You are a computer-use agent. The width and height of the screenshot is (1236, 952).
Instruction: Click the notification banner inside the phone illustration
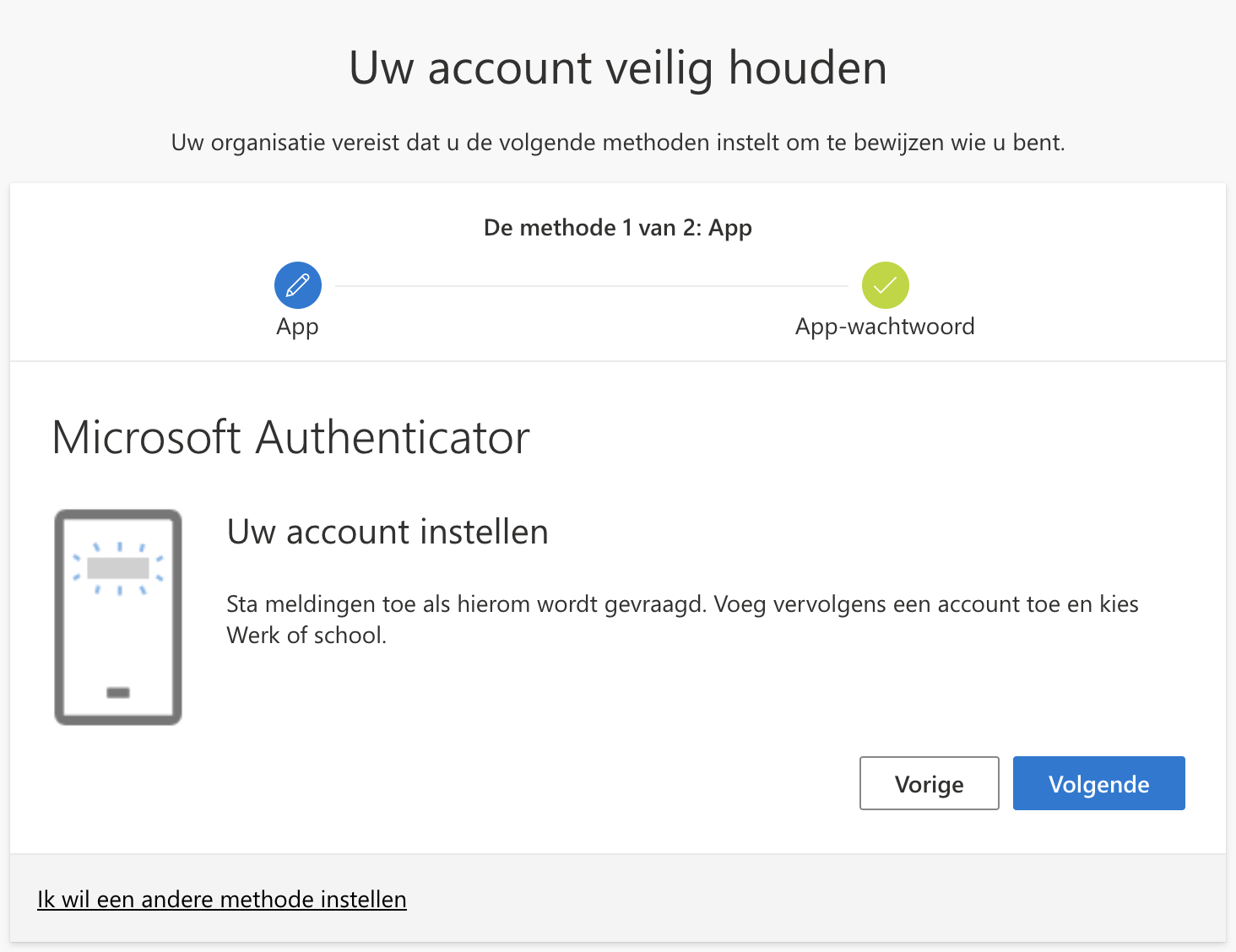(x=118, y=567)
